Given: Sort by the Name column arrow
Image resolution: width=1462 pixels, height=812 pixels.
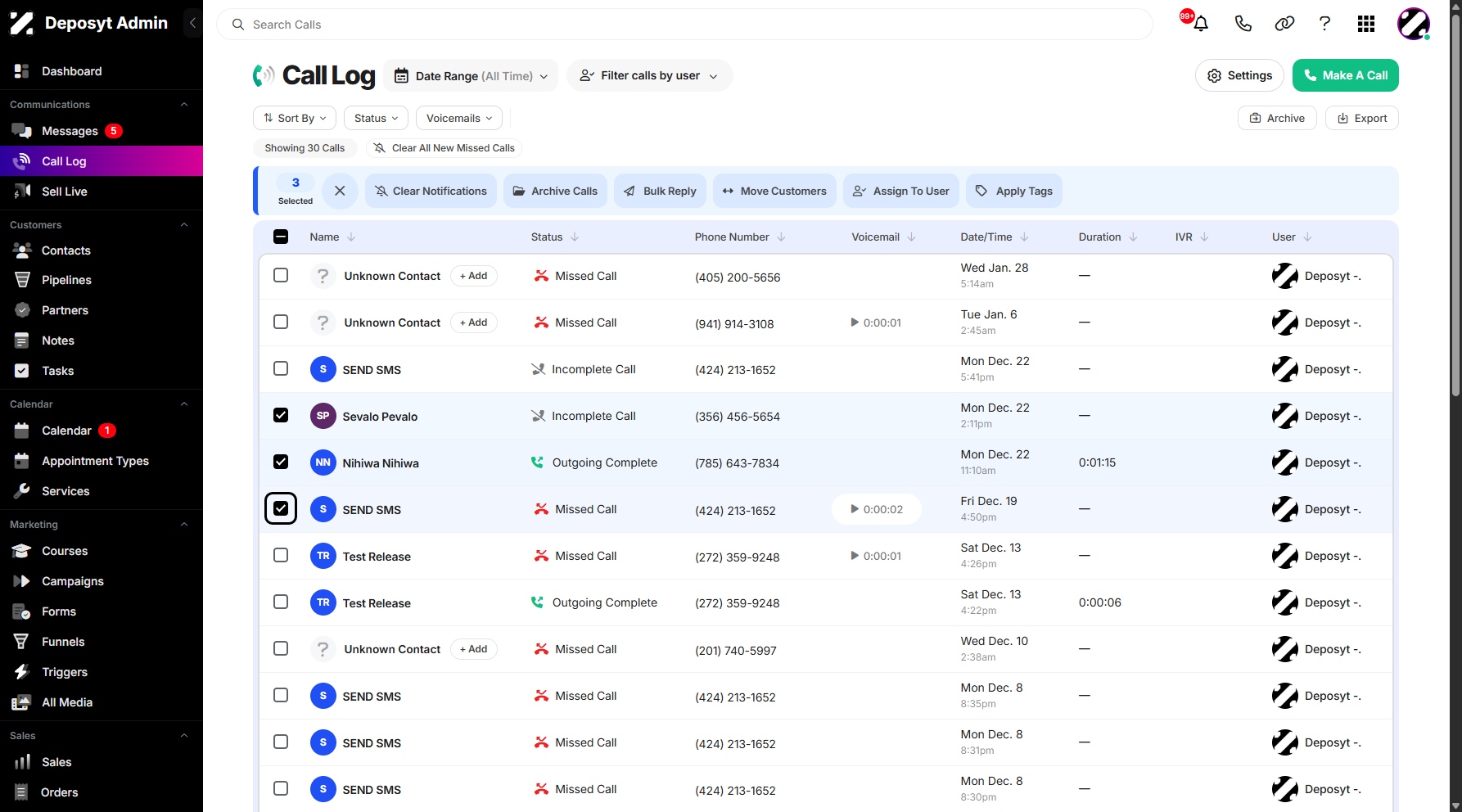Looking at the screenshot, I should 351,237.
